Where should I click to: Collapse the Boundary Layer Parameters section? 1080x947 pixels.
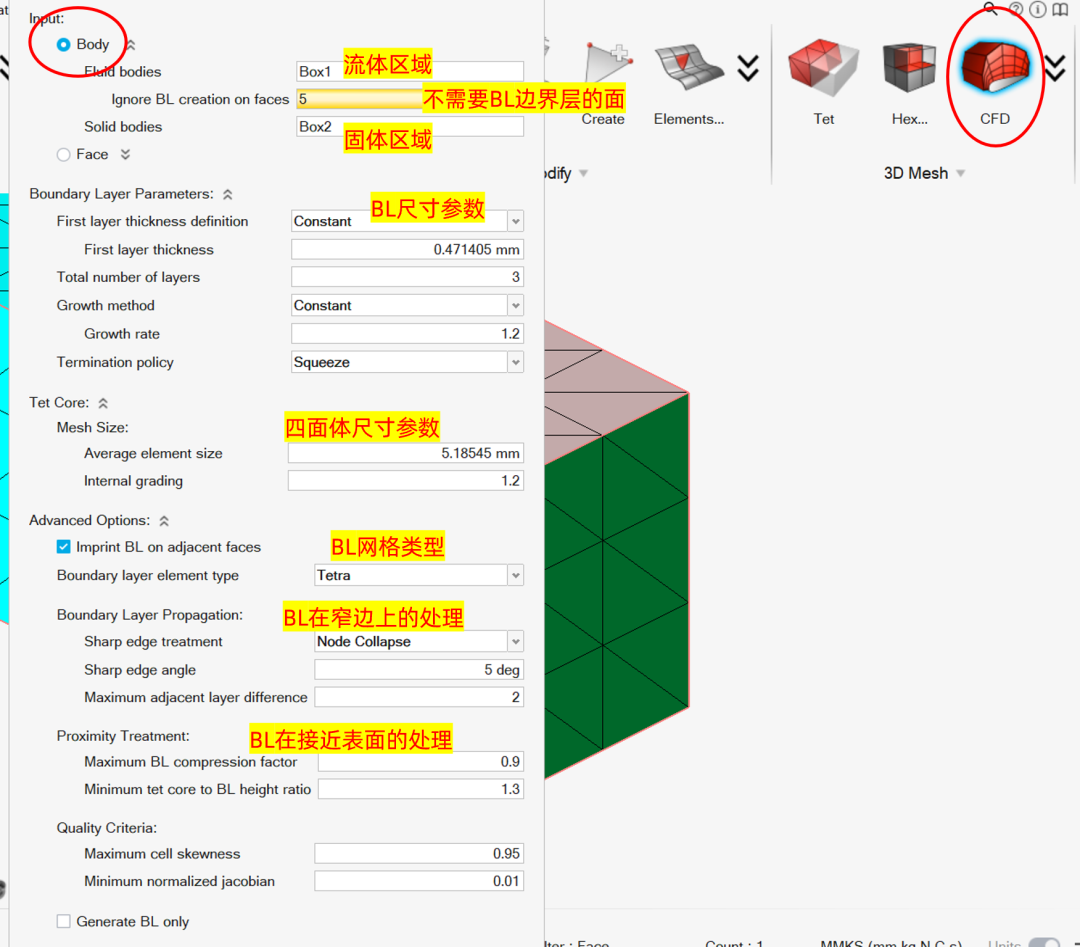tap(227, 193)
